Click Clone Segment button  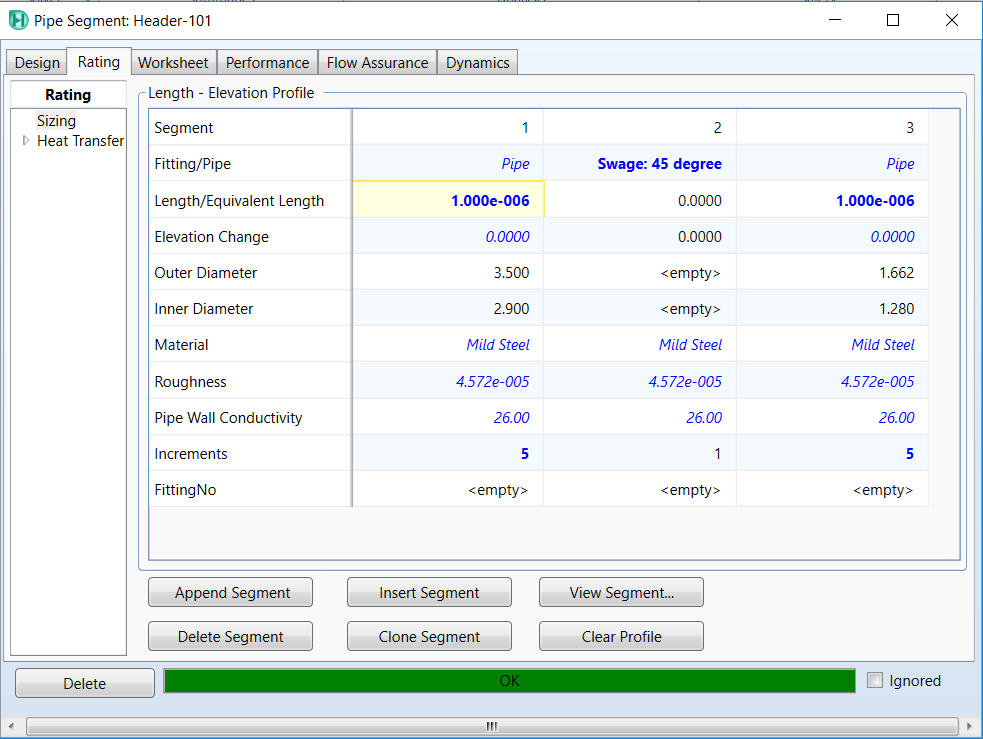[x=429, y=636]
